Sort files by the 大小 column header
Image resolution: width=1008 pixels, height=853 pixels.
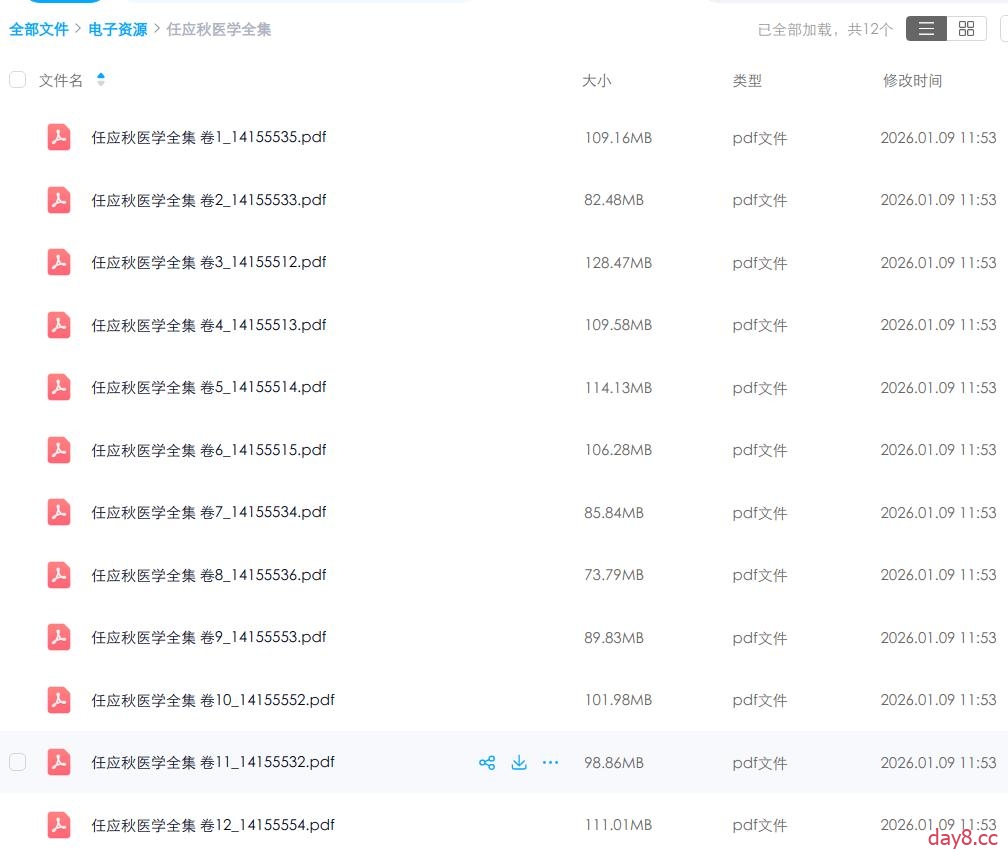coord(596,81)
